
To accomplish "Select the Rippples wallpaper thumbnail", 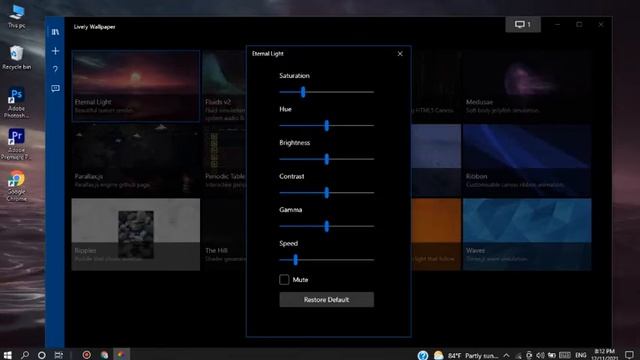I will [136, 234].
